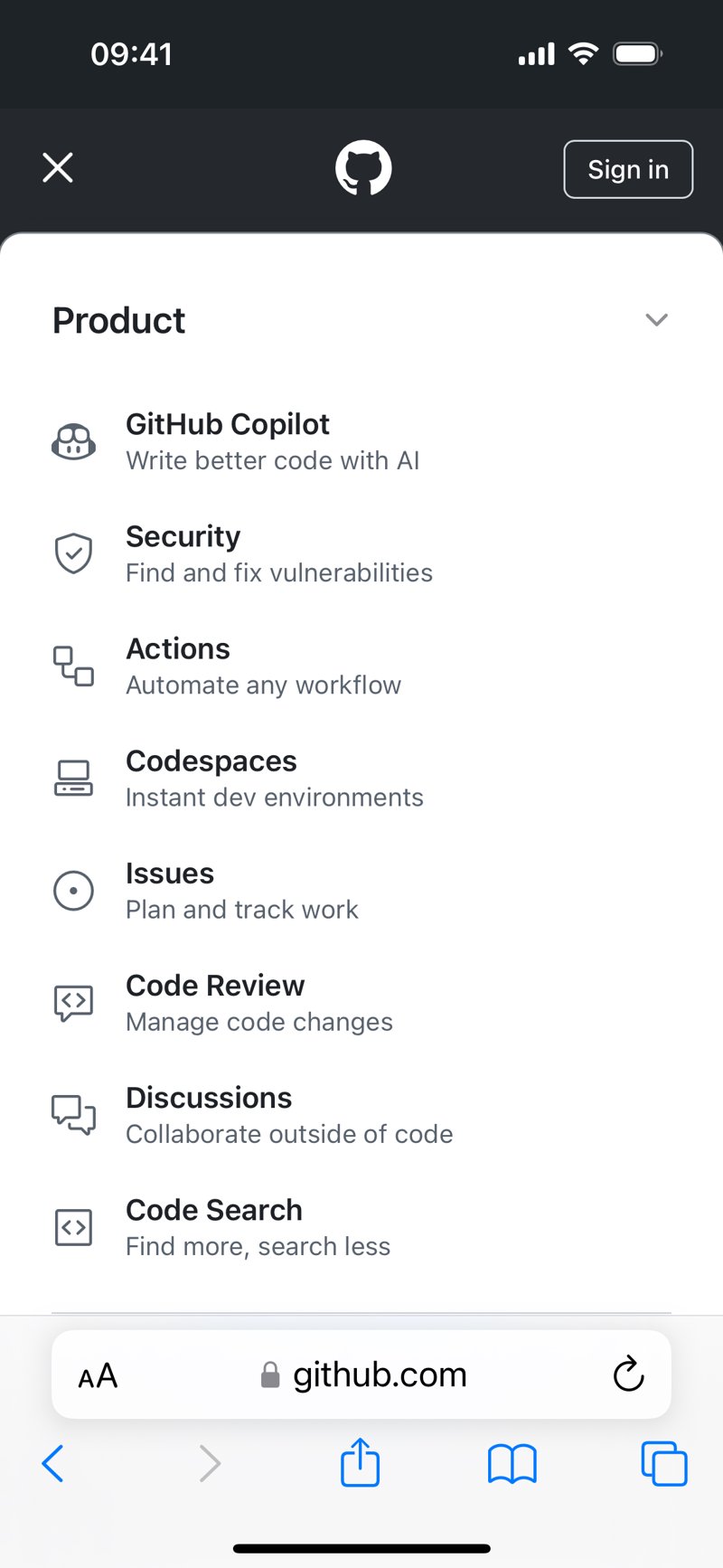Select the Actions workflow icon
The height and width of the screenshot is (1568, 723).
coord(73,666)
